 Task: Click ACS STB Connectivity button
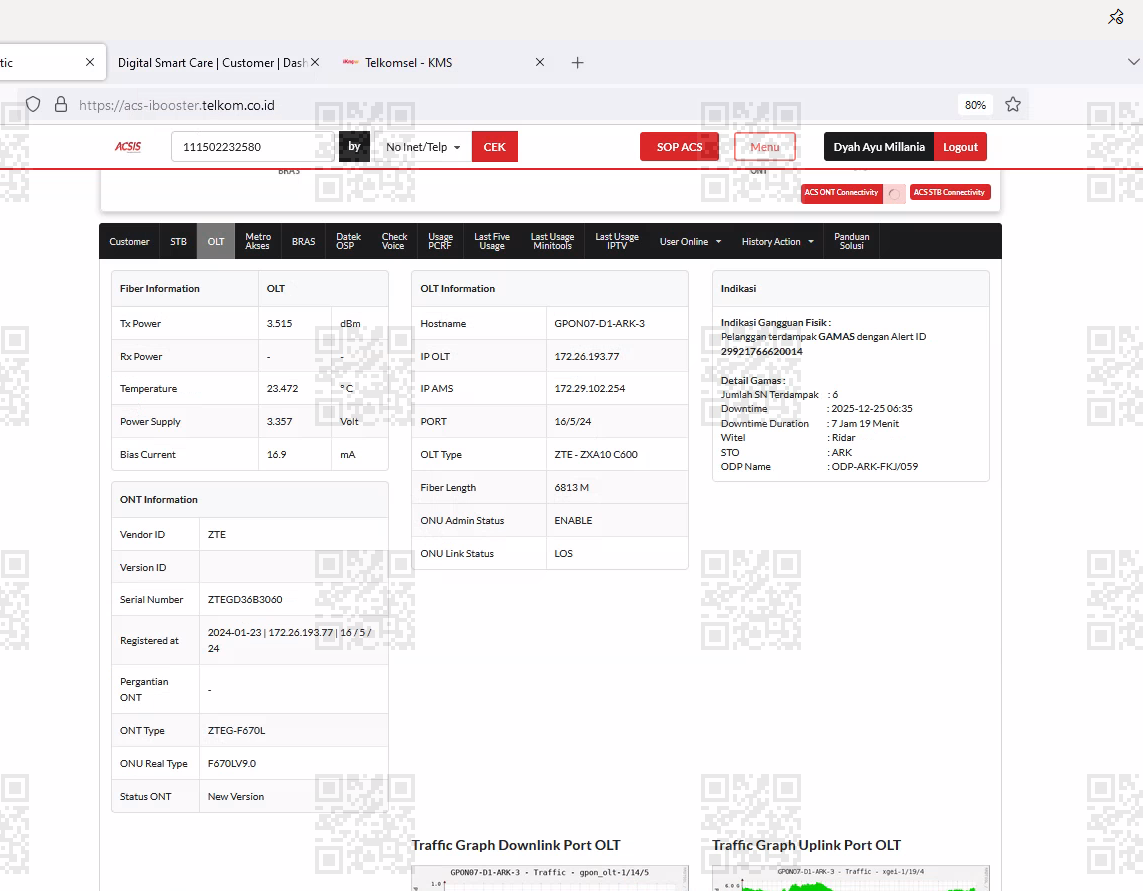(949, 192)
